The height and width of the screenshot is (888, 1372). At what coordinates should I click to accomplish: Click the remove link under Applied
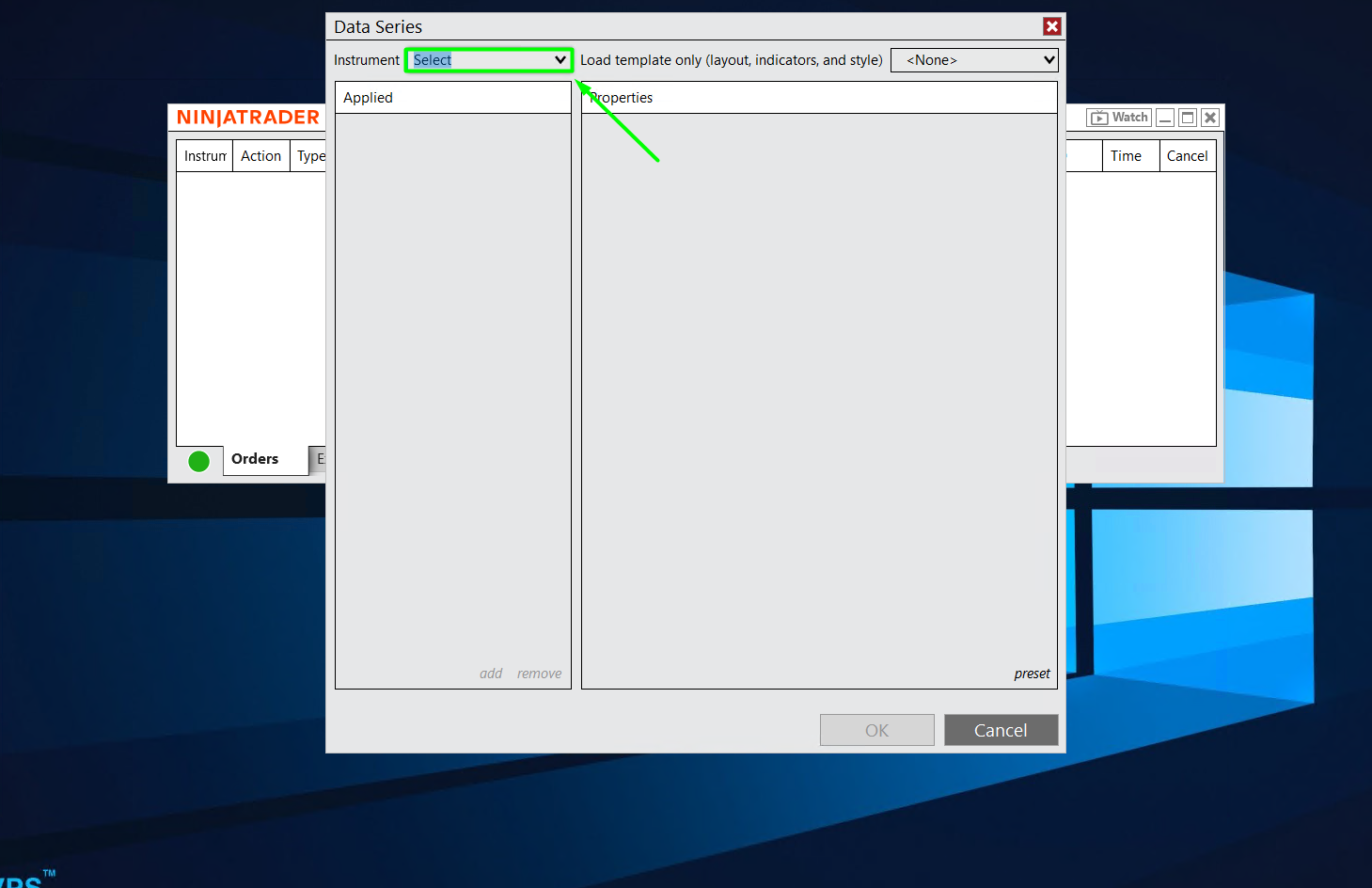pyautogui.click(x=539, y=674)
